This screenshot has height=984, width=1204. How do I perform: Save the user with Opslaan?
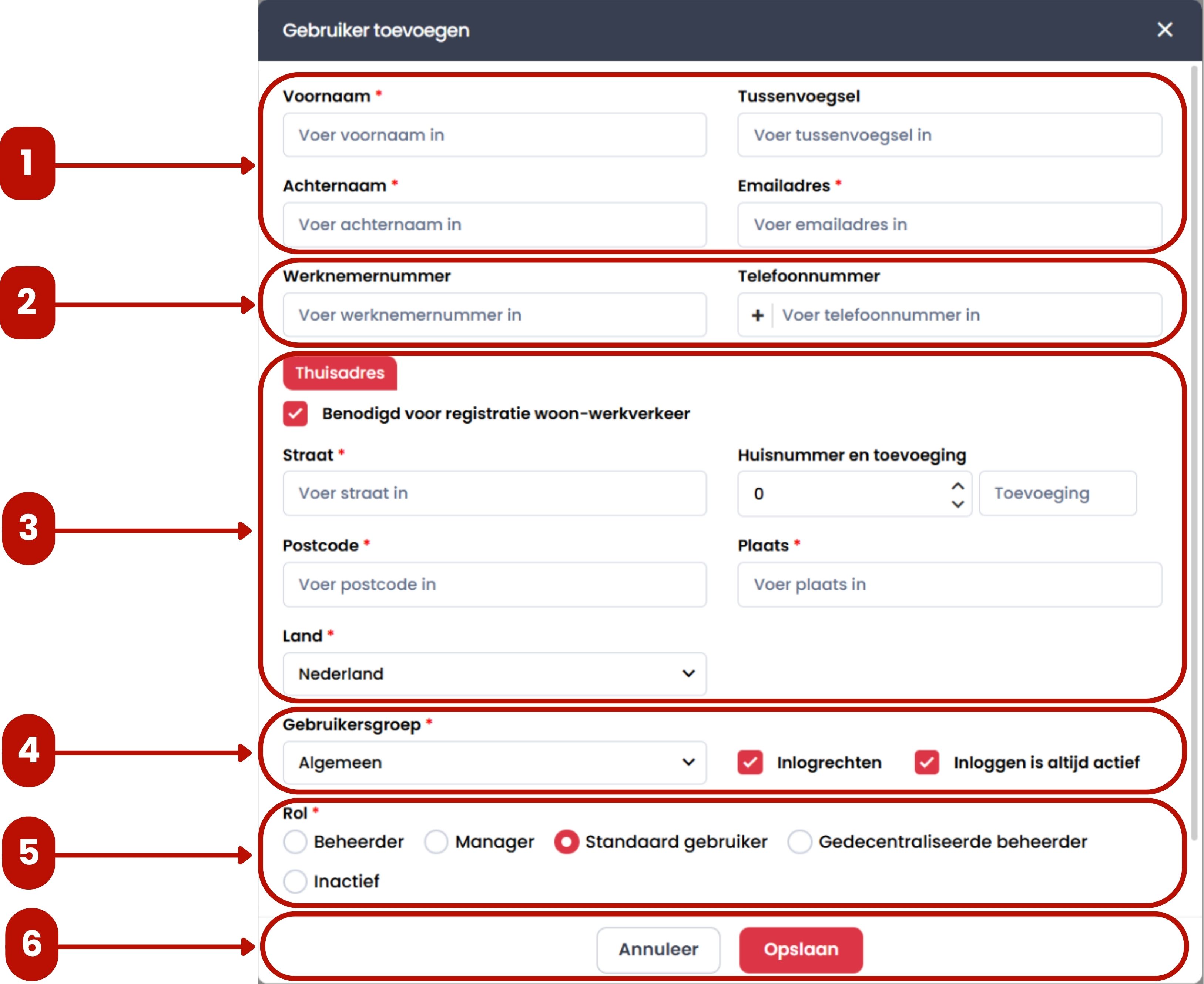point(801,950)
